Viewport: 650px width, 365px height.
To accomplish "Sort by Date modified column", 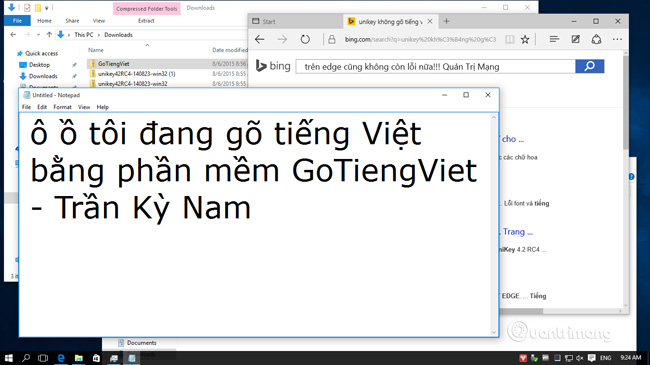I will [x=230, y=50].
